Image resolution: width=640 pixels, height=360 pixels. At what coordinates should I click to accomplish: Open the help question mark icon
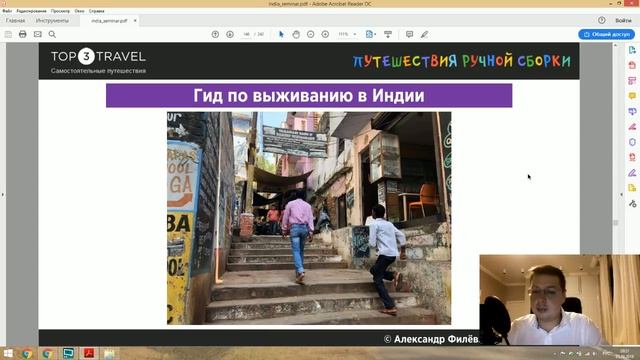(602, 20)
